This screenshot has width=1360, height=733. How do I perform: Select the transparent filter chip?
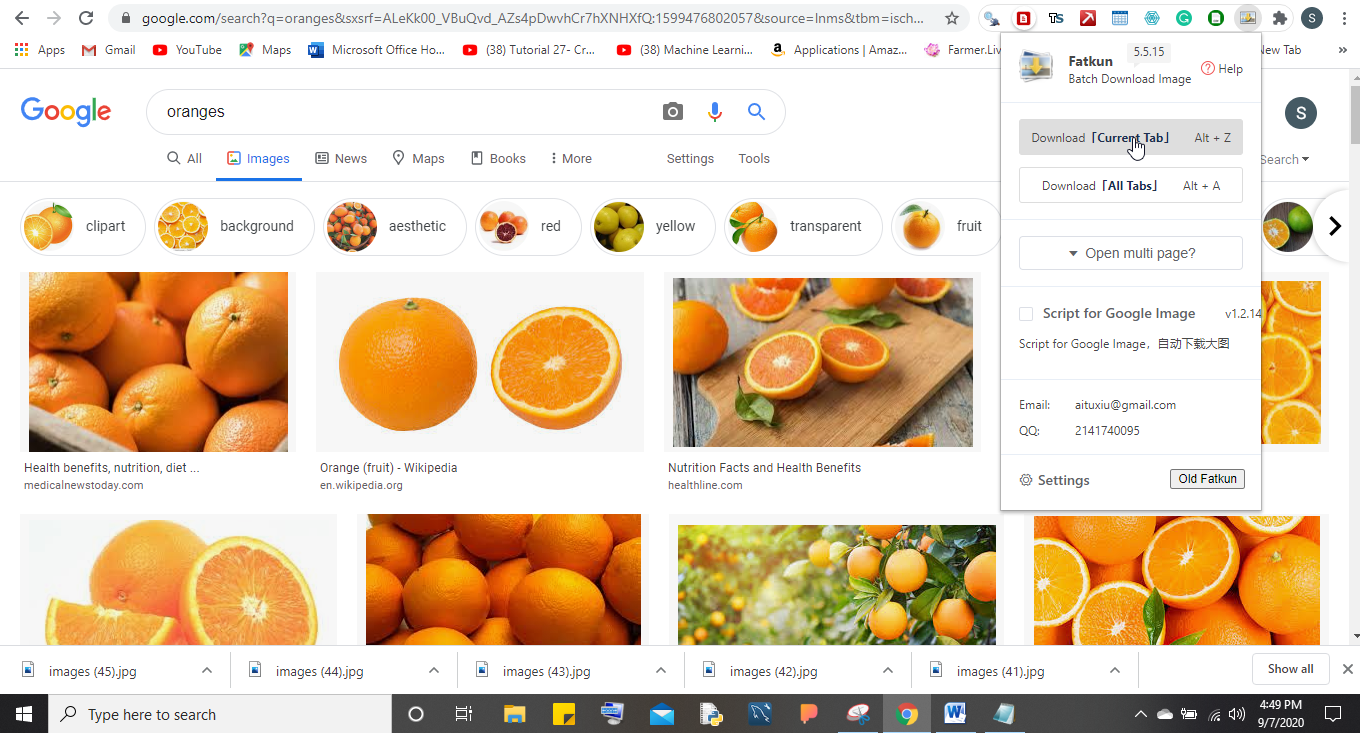(803, 226)
